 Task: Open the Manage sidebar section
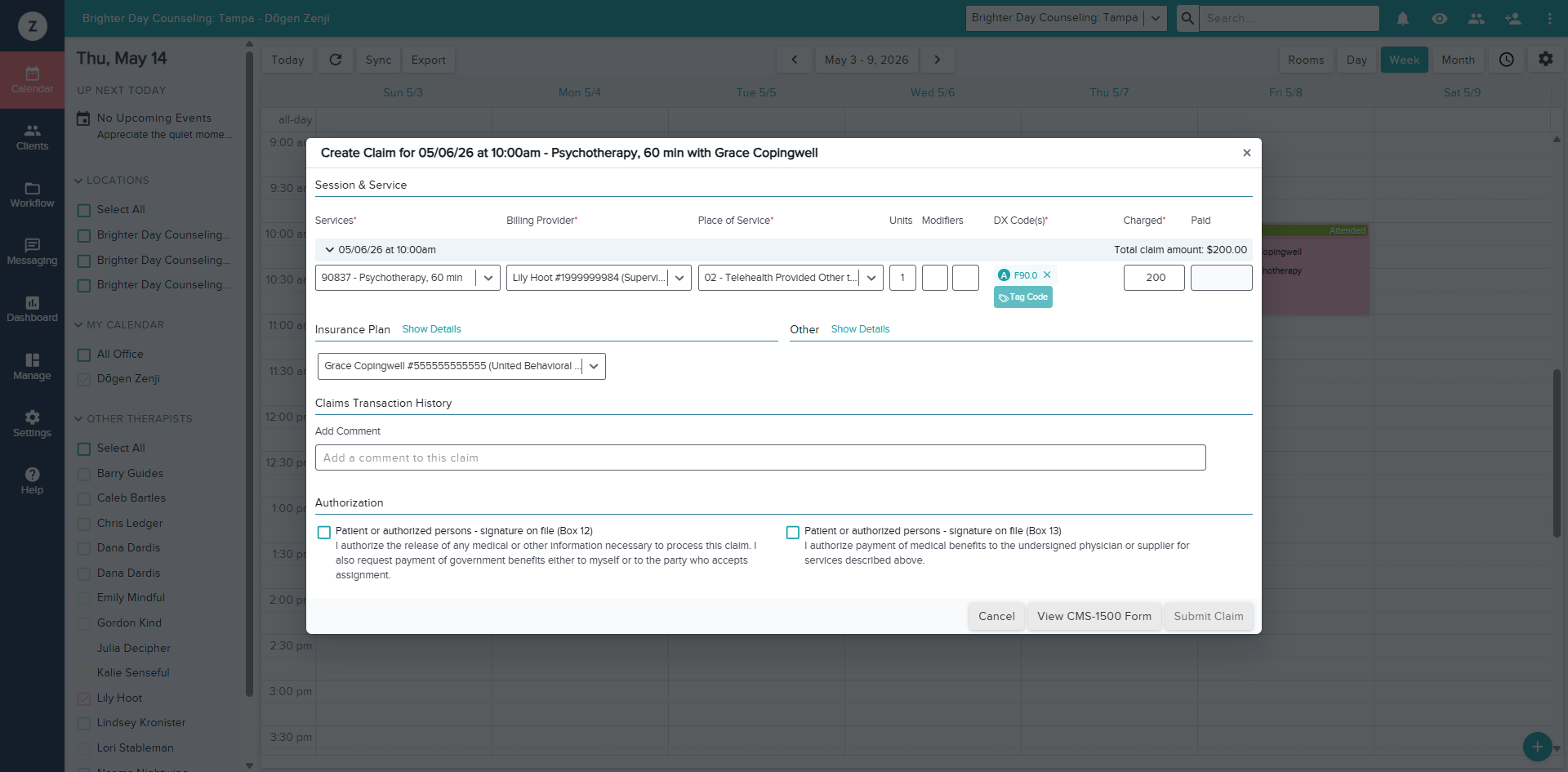(x=32, y=367)
